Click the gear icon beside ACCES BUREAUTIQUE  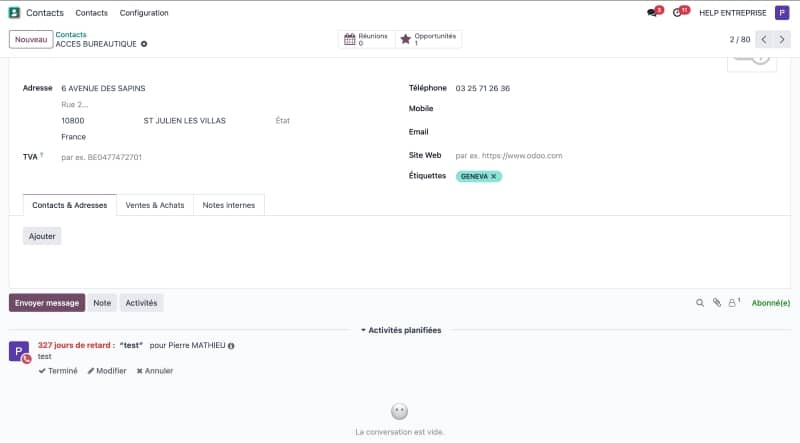(x=144, y=44)
